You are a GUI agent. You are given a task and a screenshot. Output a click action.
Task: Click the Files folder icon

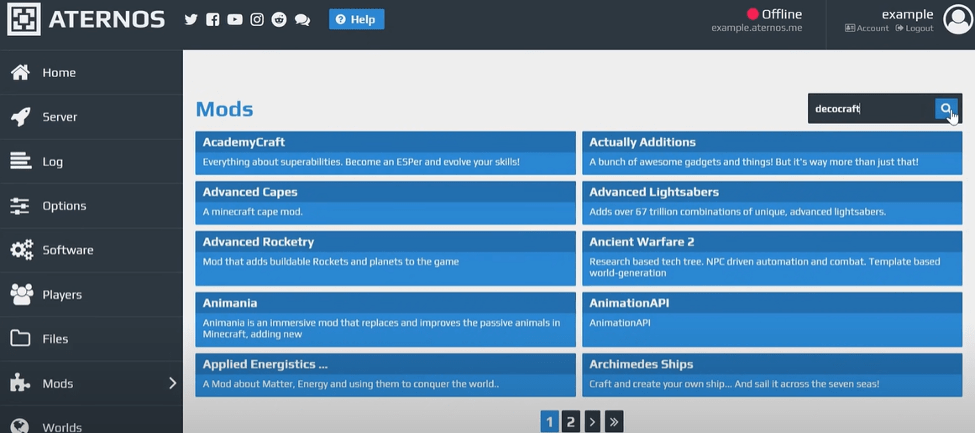21,338
